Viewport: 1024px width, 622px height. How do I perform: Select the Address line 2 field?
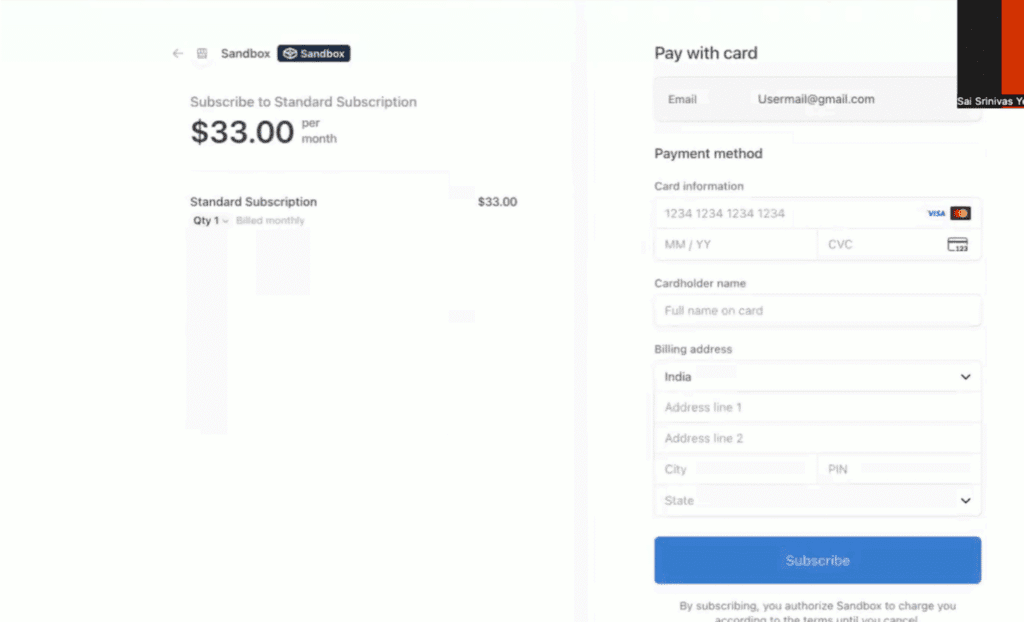tap(817, 439)
